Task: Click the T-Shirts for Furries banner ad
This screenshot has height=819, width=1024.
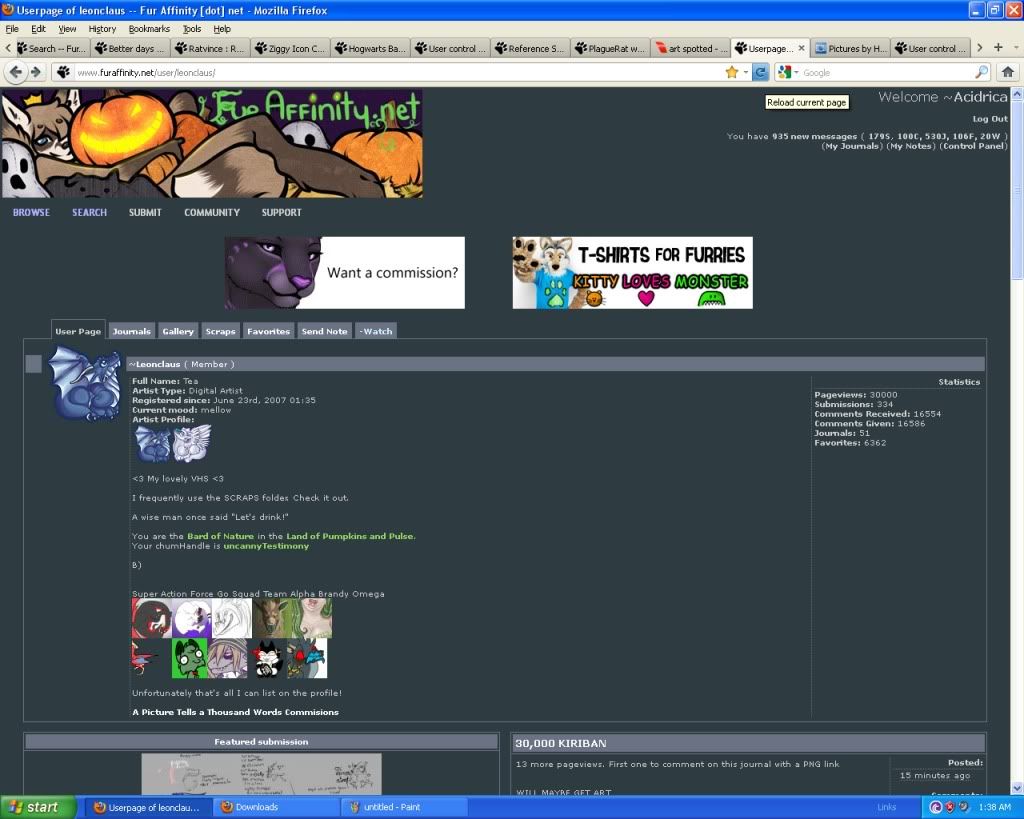Action: point(632,272)
